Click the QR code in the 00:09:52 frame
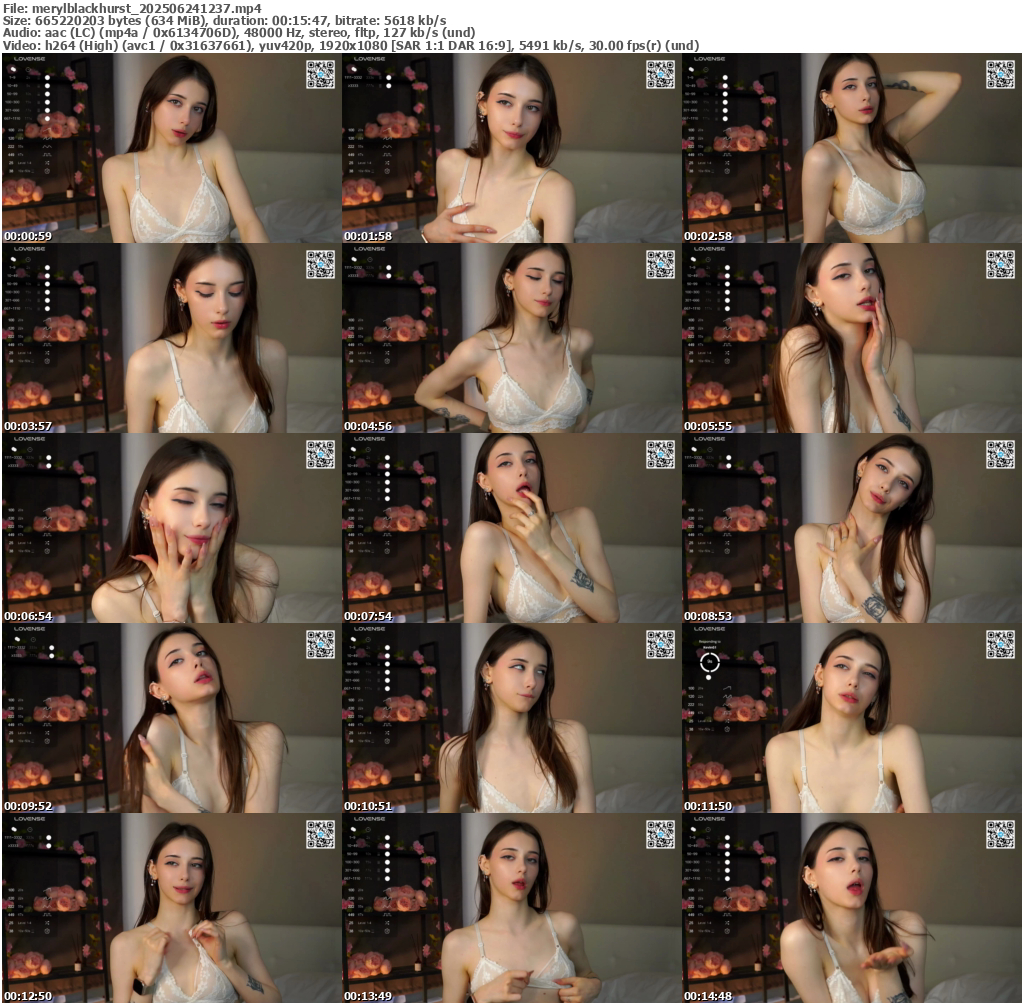The width and height of the screenshot is (1024, 1003). (320, 645)
